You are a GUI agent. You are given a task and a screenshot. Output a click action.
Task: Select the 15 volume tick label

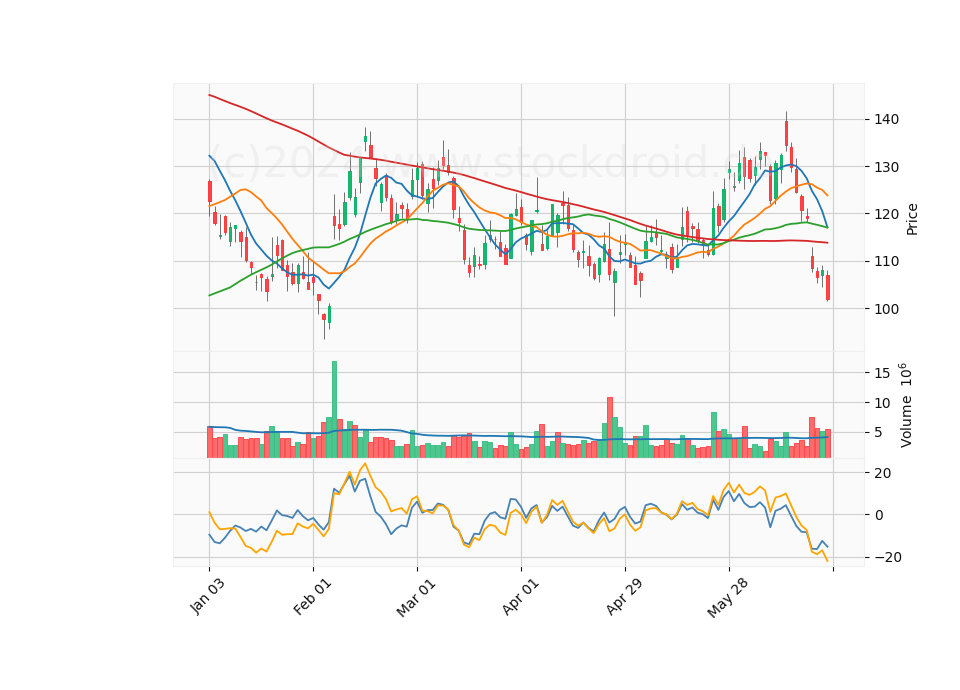pyautogui.click(x=882, y=373)
